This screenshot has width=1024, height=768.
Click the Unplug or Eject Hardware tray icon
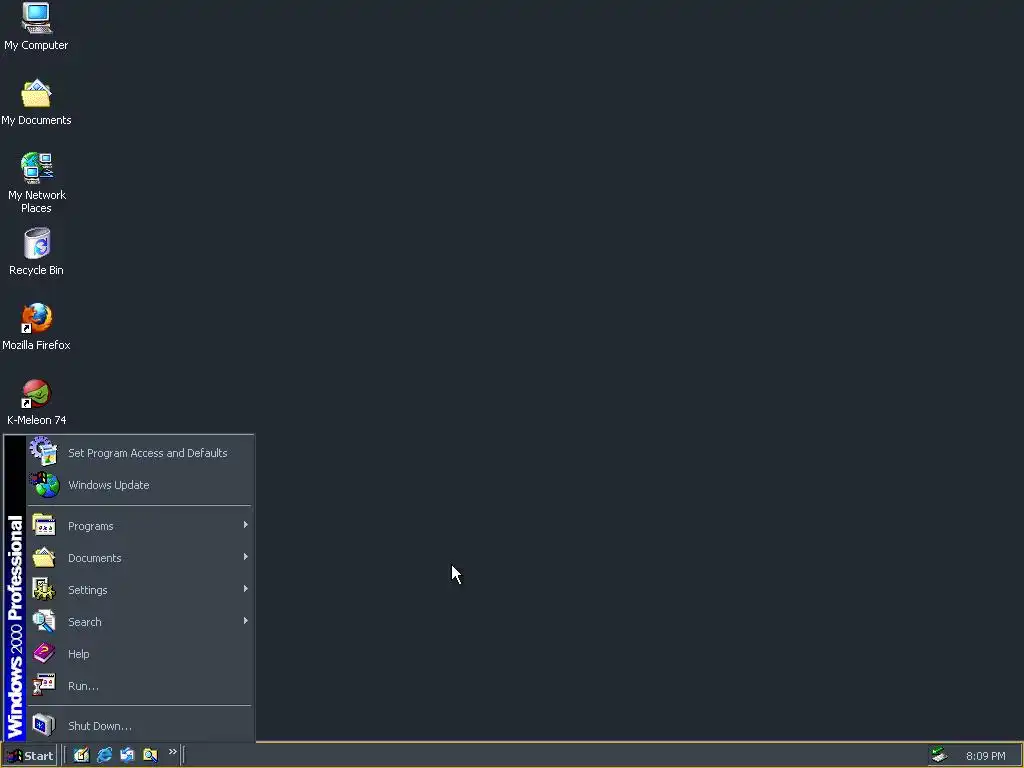point(939,755)
